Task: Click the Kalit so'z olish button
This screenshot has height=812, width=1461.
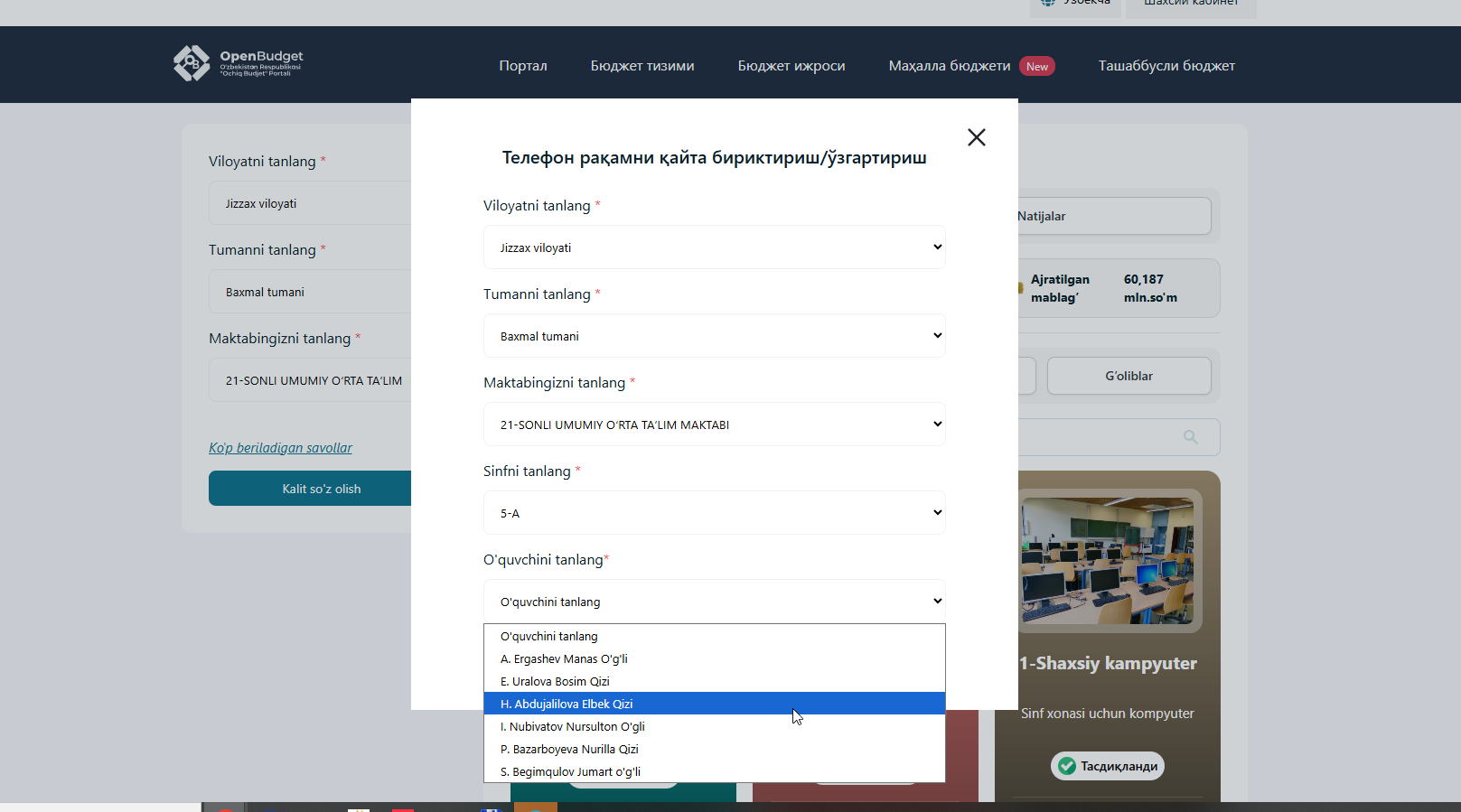Action: [310, 489]
